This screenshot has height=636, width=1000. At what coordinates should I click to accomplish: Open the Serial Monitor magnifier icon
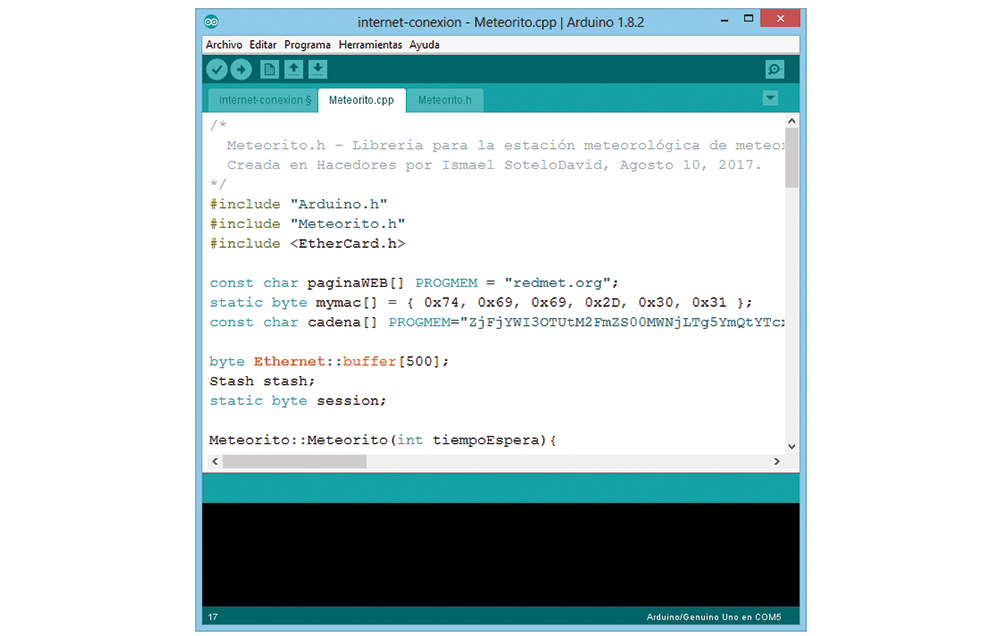click(x=774, y=69)
